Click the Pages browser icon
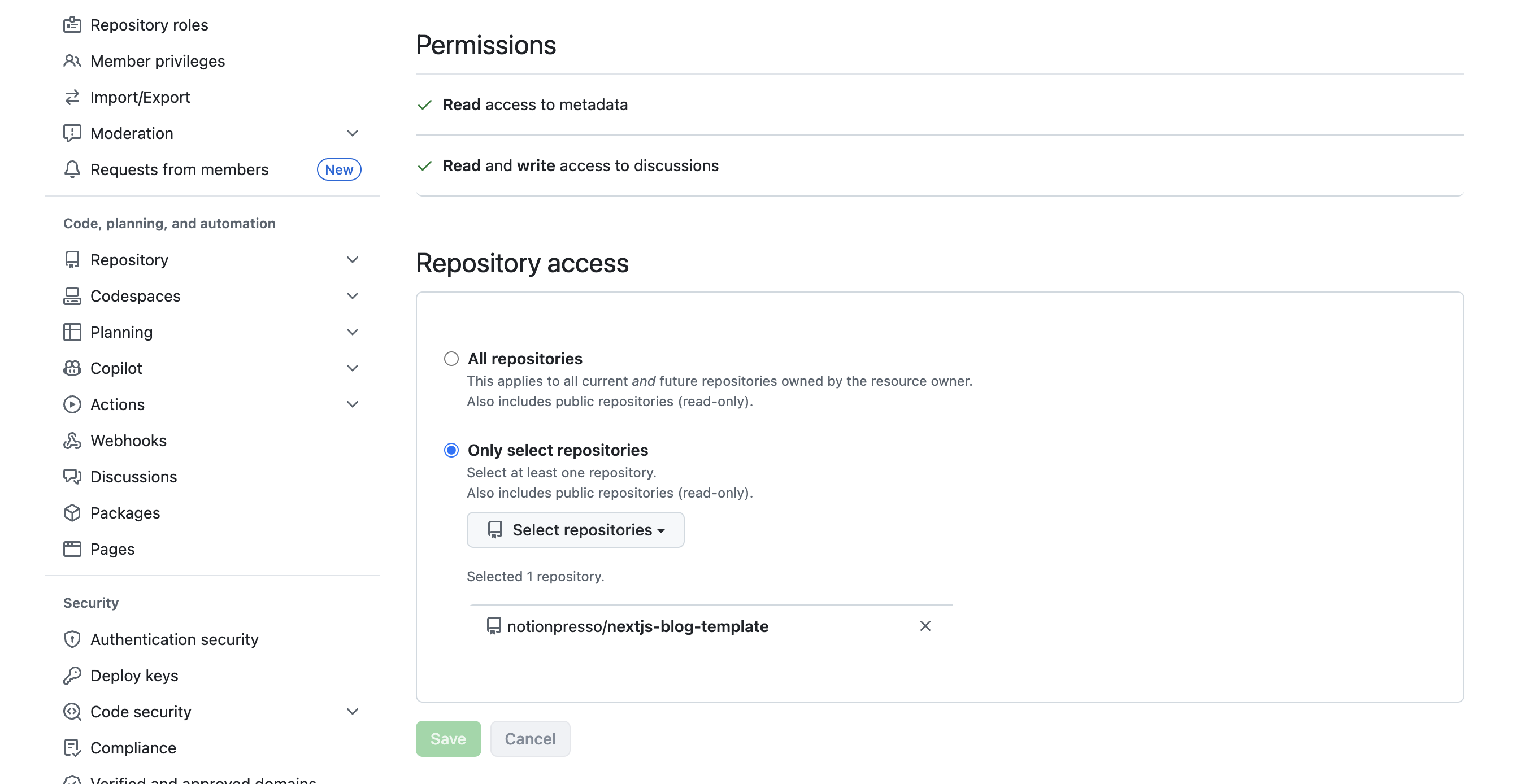 click(x=72, y=549)
